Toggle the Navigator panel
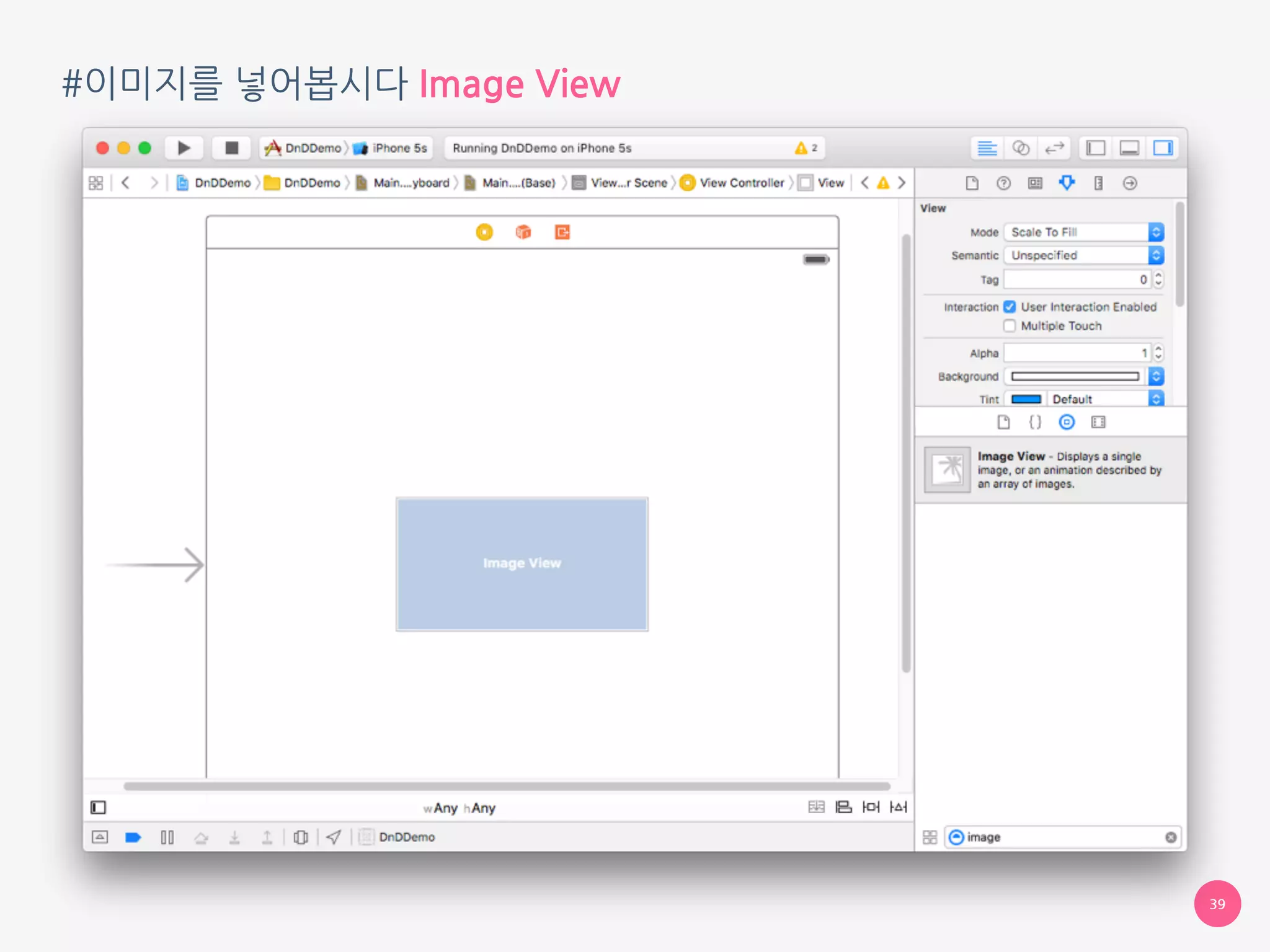The width and height of the screenshot is (1270, 952). [1096, 148]
